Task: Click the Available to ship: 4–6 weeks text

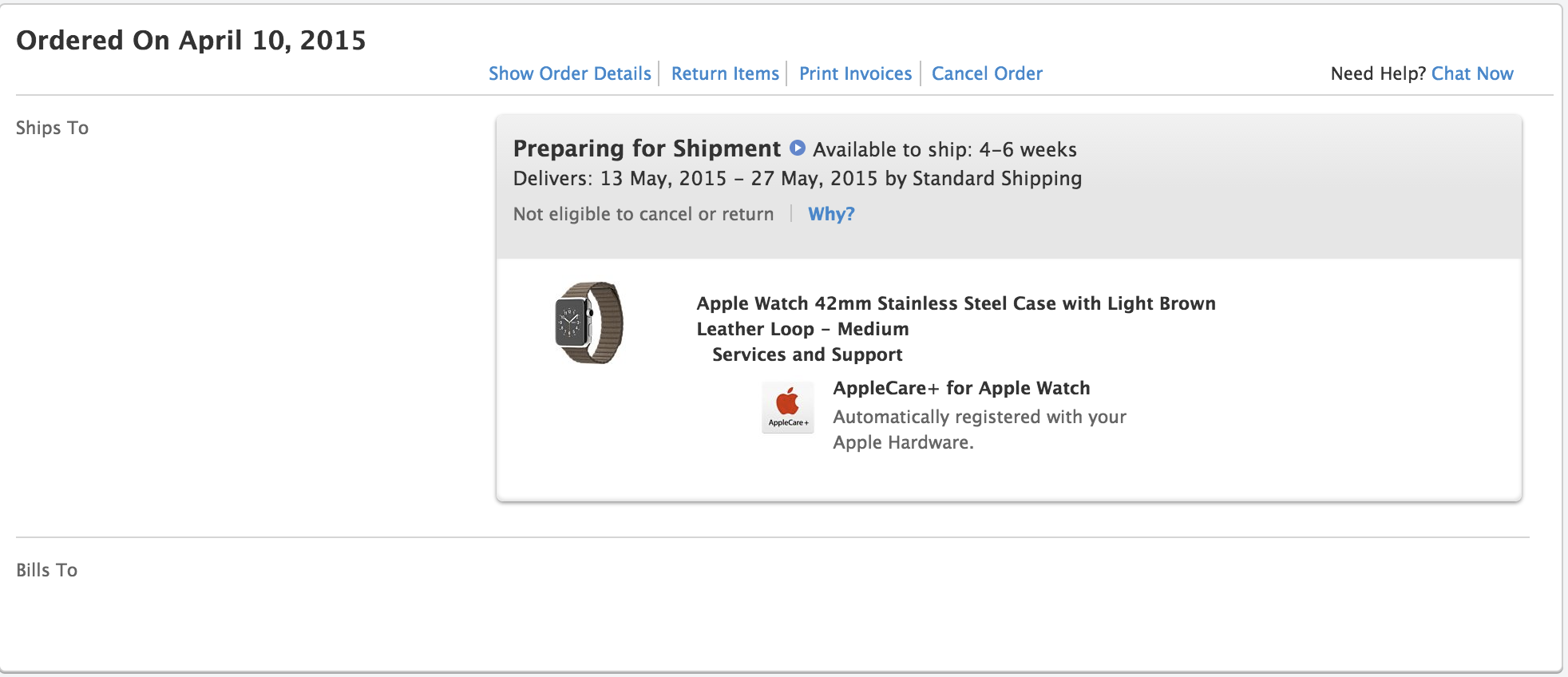Action: pos(944,149)
